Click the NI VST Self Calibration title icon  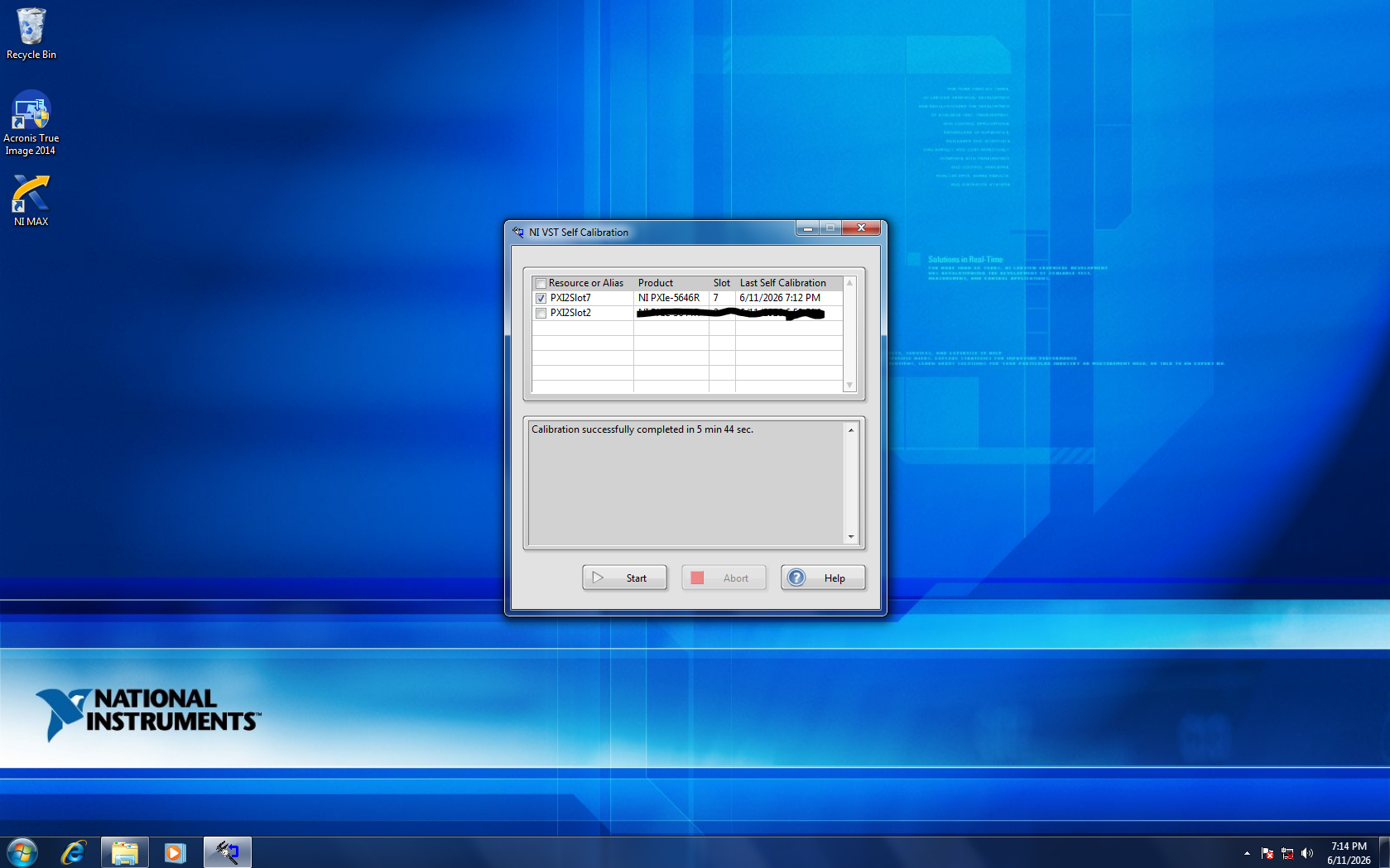pyautogui.click(x=518, y=232)
